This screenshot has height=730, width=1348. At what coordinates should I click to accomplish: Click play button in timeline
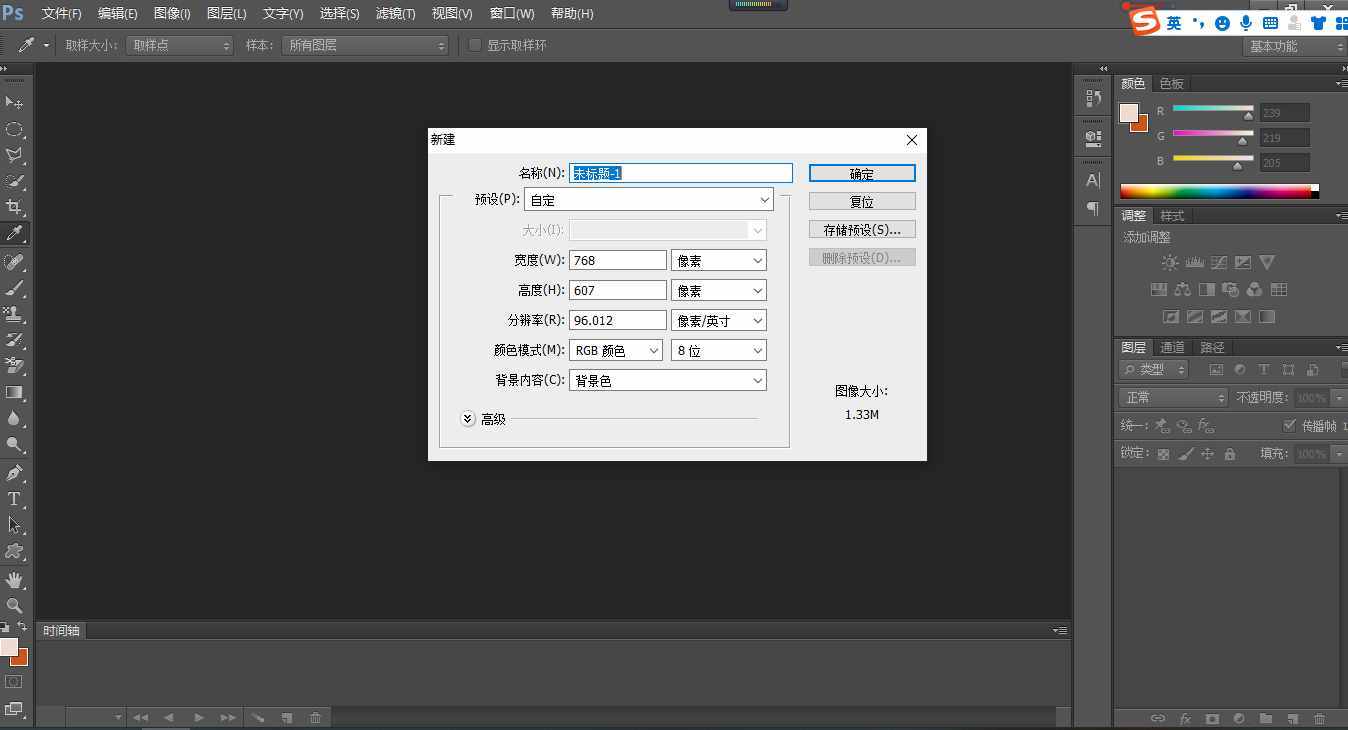click(x=198, y=717)
